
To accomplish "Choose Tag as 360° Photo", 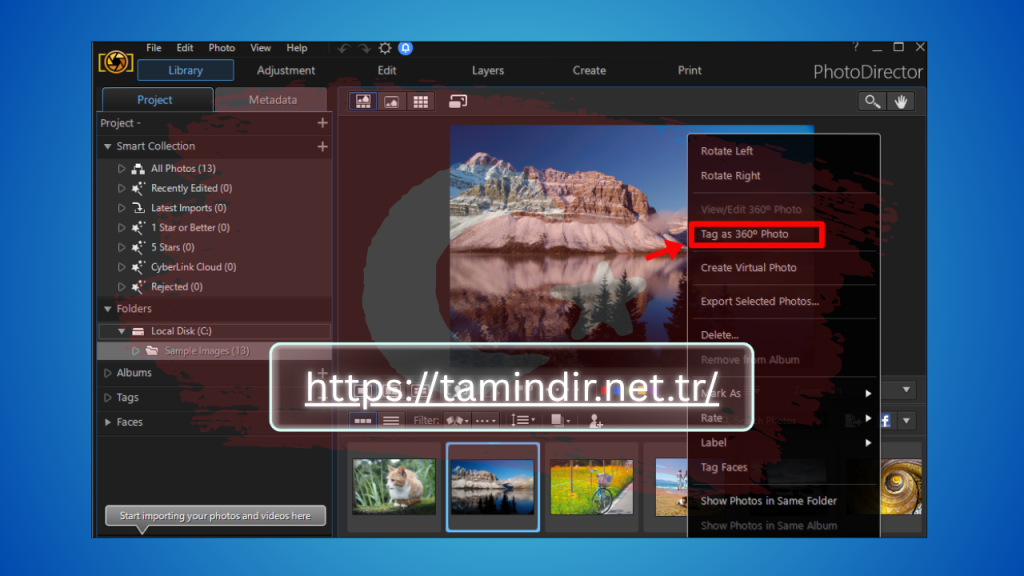I will [x=744, y=234].
